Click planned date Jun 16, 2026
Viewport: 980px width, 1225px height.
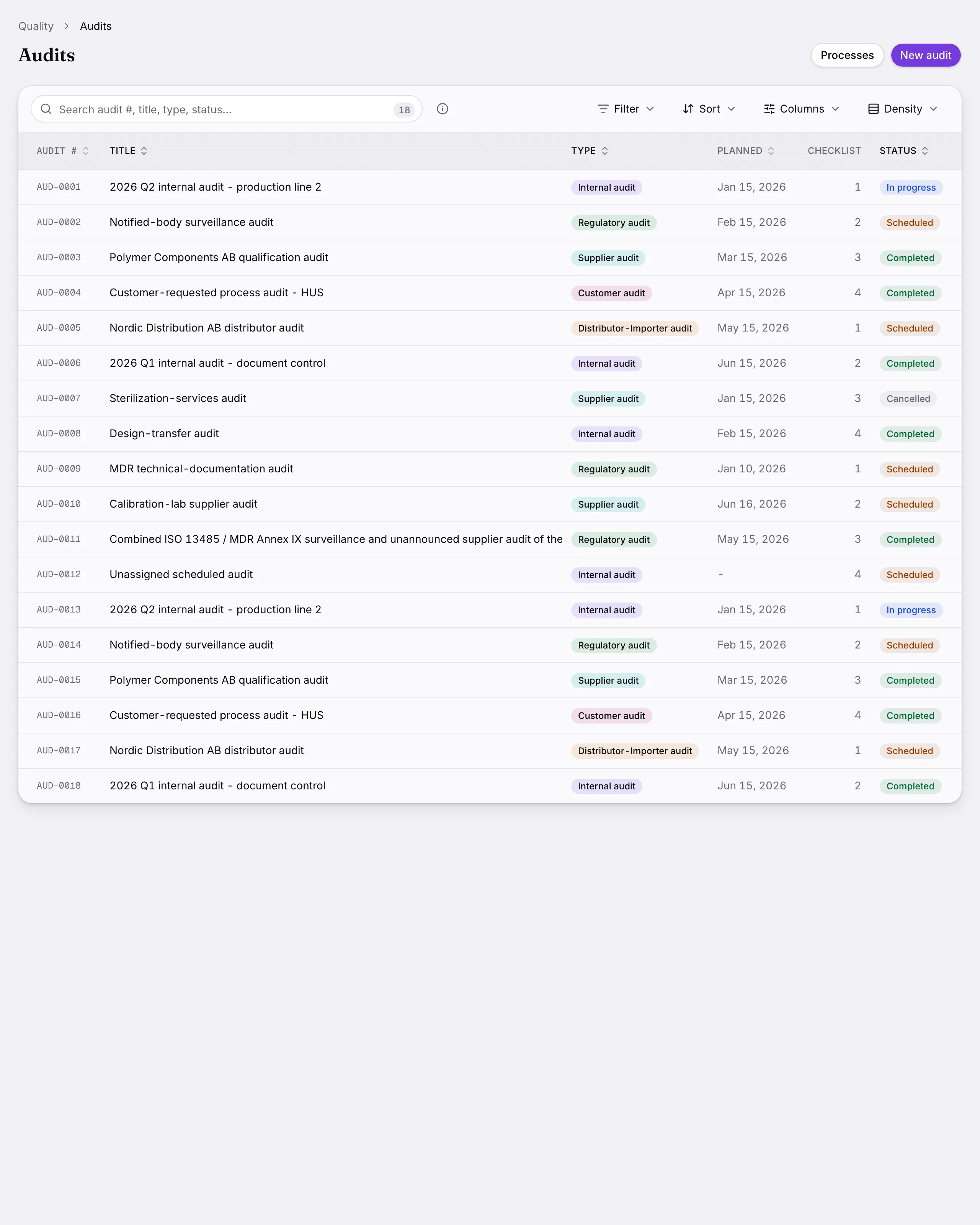pos(751,504)
